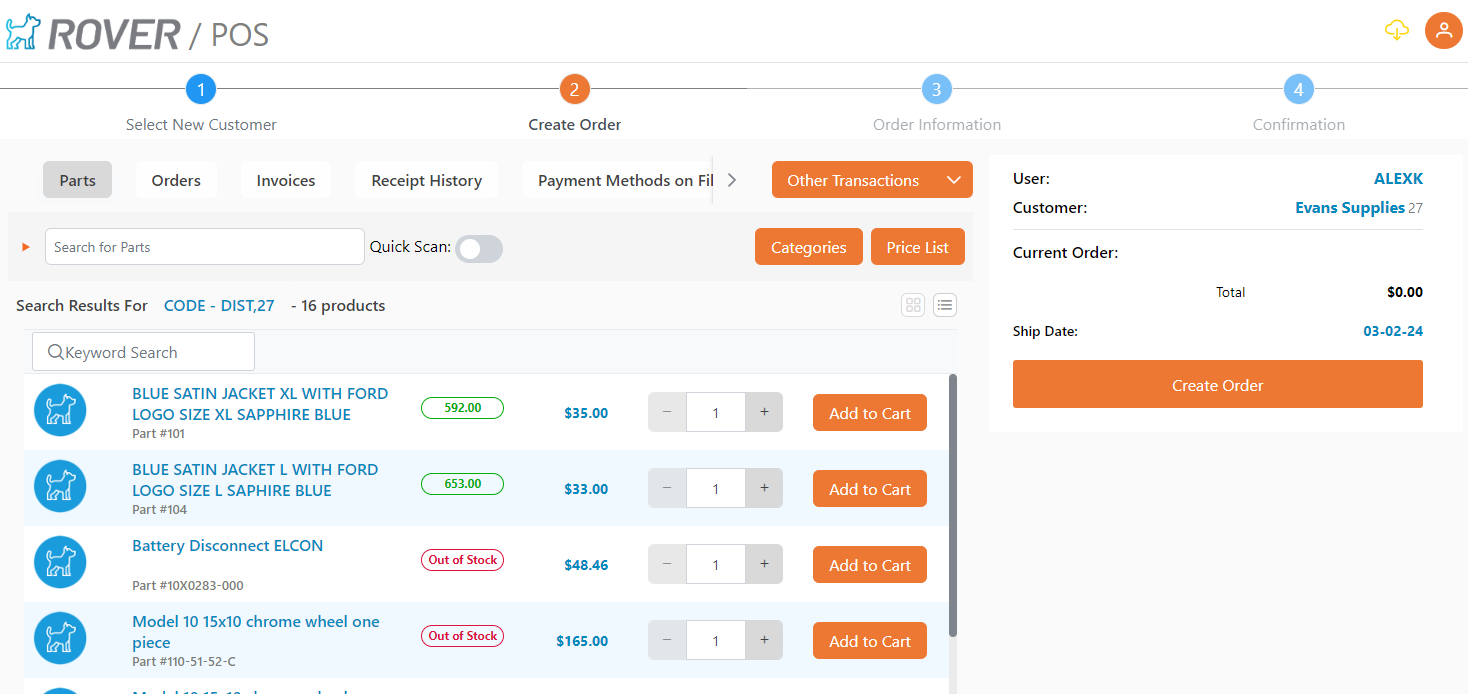
Task: Click product image for Battery Disconnect ELCON
Action: 60,562
